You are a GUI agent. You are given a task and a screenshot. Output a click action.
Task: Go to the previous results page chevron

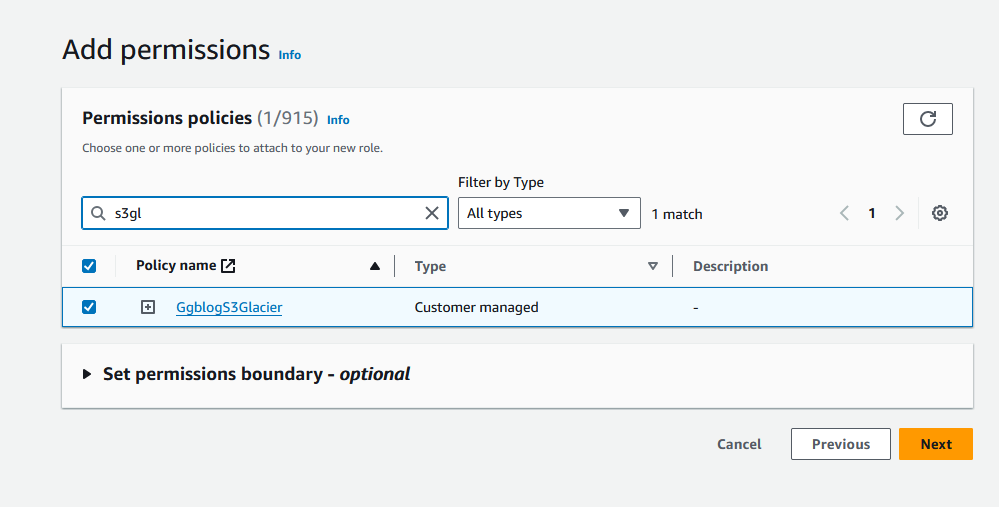coord(845,213)
